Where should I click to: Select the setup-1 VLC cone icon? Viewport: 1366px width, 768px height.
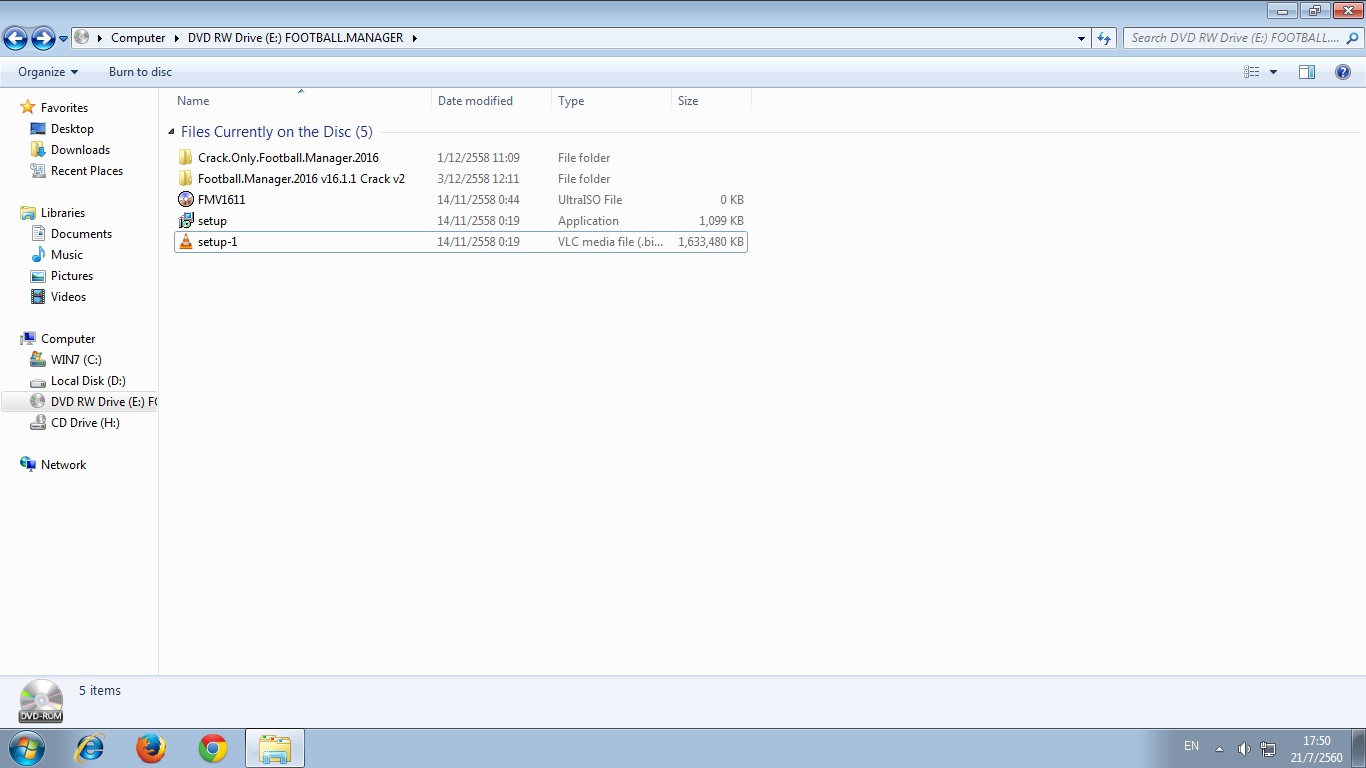click(185, 242)
